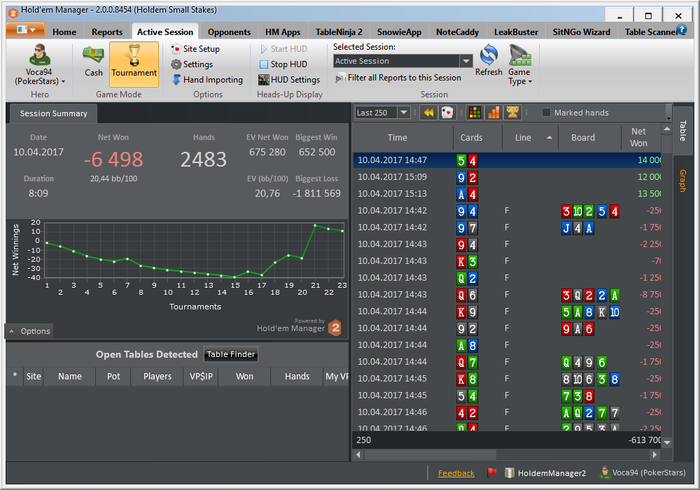Switch game mode to Cash
Viewport: 700px width, 490px height.
pyautogui.click(x=93, y=62)
